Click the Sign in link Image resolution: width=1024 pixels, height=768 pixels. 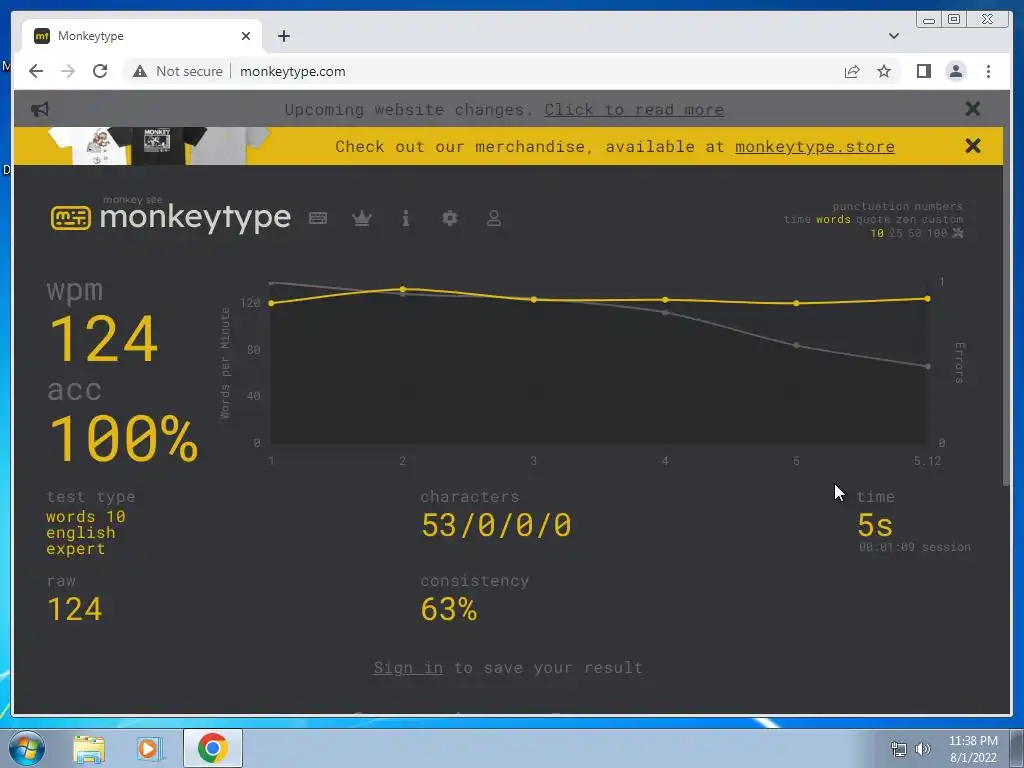408,667
